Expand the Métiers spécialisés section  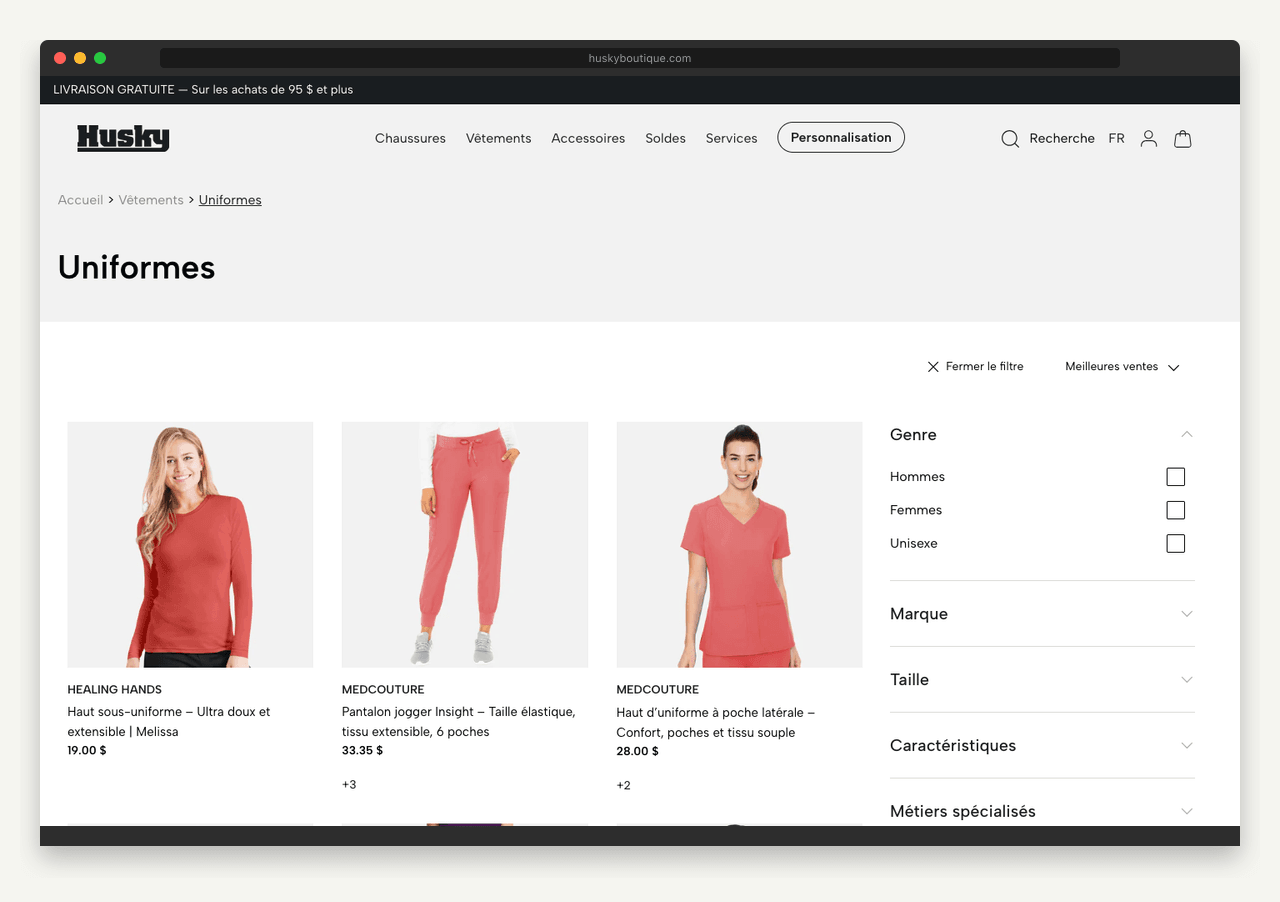[x=1186, y=811]
